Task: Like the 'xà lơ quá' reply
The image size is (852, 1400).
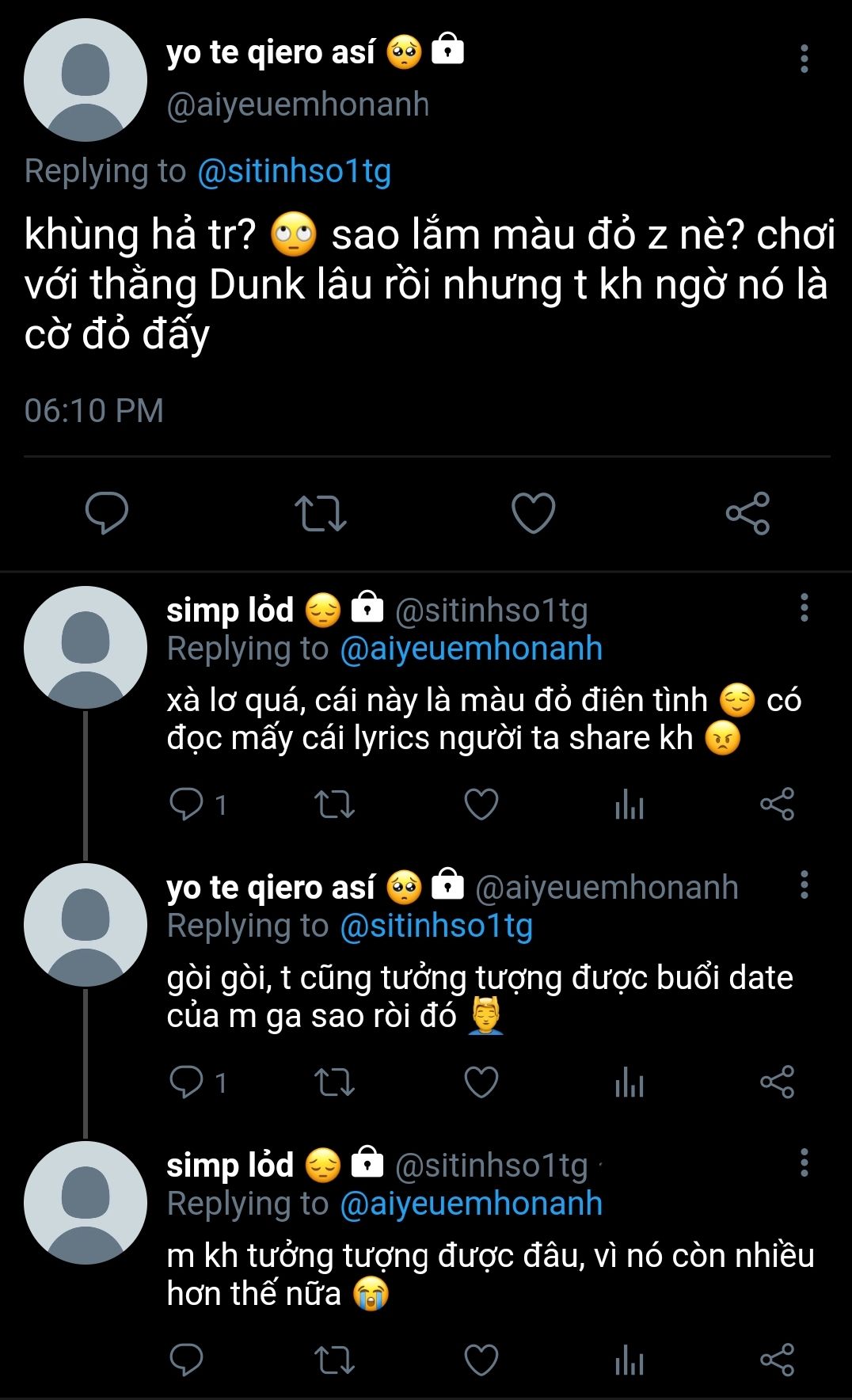Action: [x=481, y=805]
